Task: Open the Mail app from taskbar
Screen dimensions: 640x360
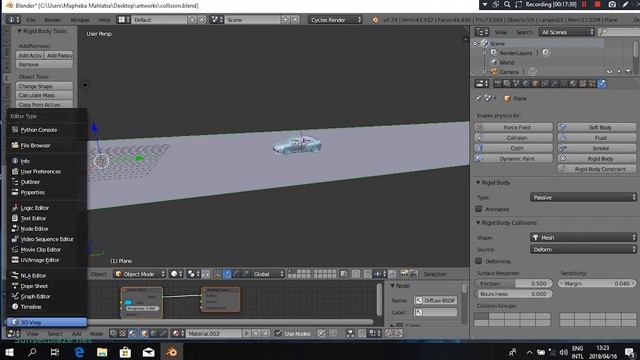Action: tap(149, 351)
